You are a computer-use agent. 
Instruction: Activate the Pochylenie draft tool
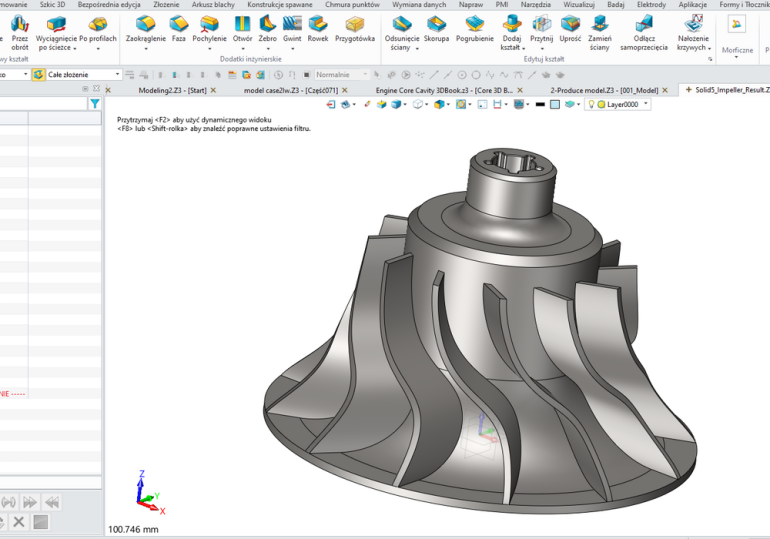click(209, 28)
